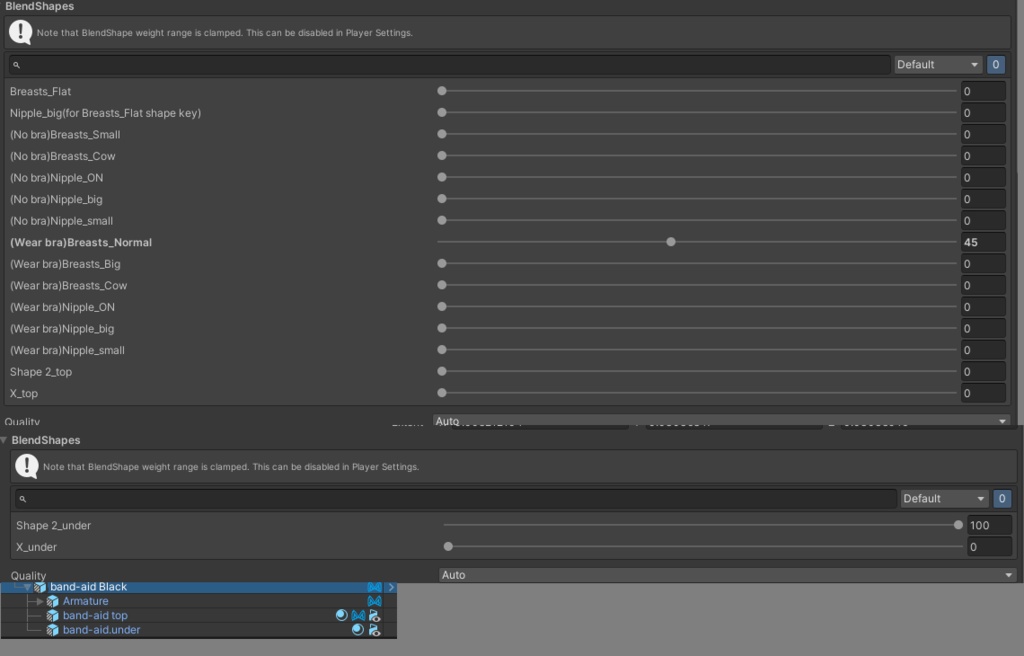Screen dimensions: 1024x656
Task: Click the (No bra)Nipple_big label
Action: coord(56,199)
